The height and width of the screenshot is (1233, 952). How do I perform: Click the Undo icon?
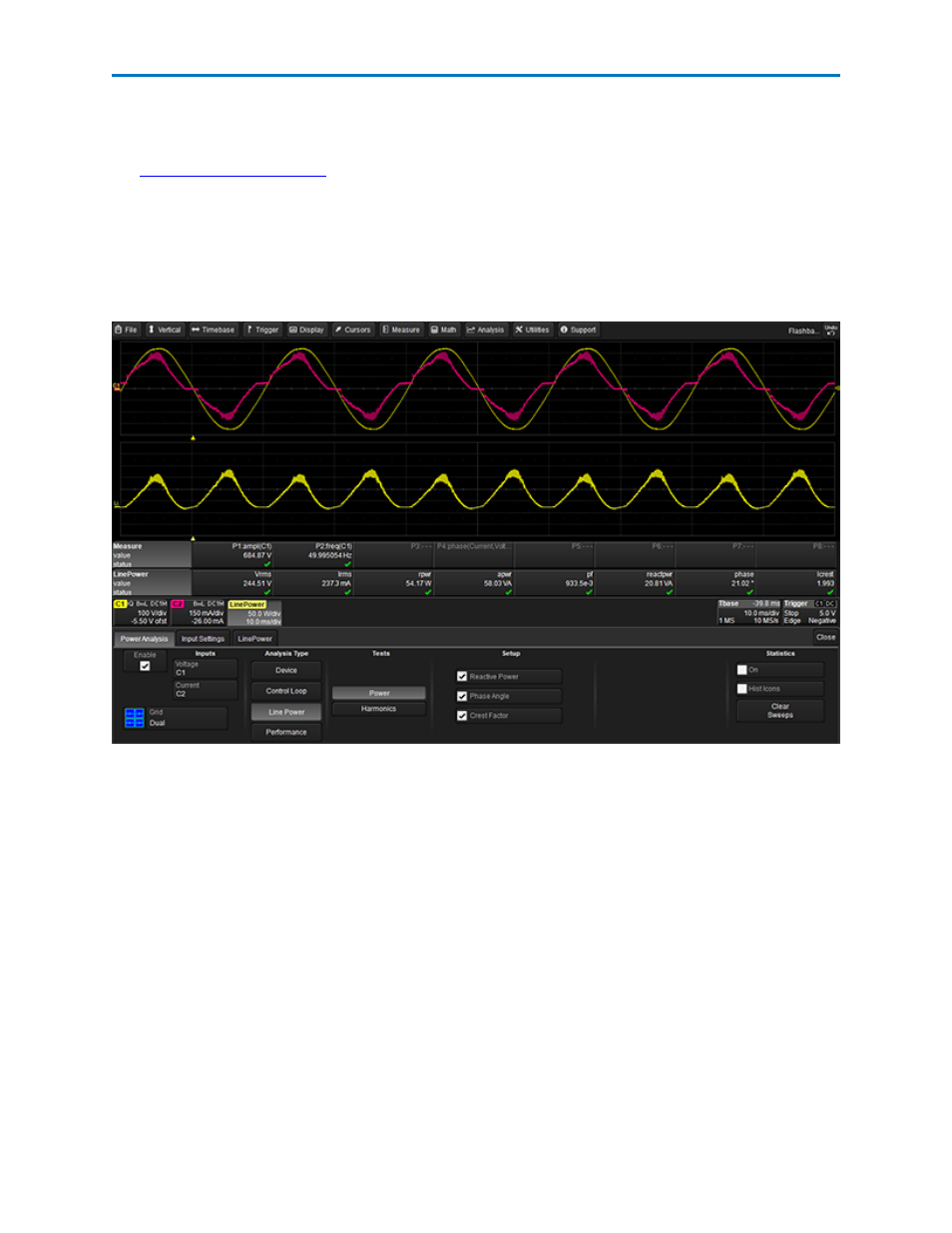tap(830, 329)
